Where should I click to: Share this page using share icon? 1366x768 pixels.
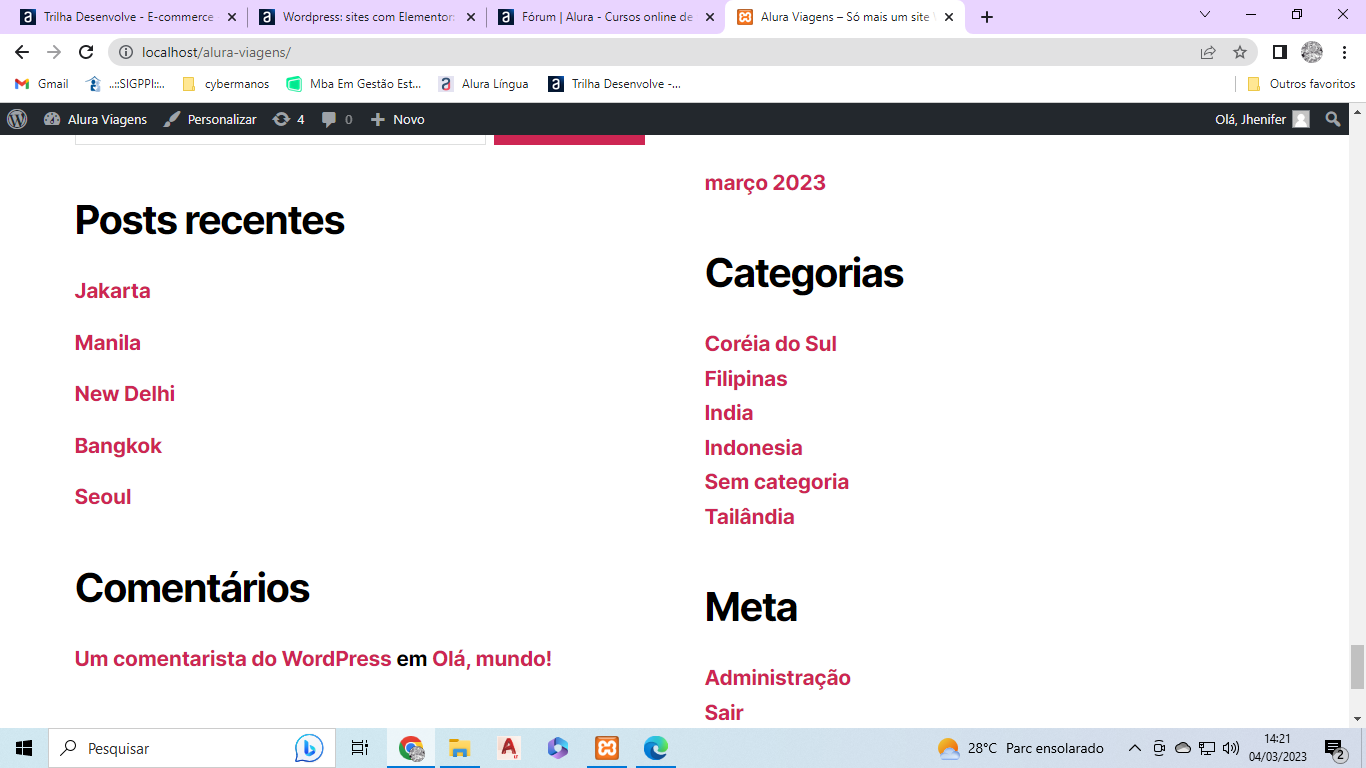click(1208, 52)
